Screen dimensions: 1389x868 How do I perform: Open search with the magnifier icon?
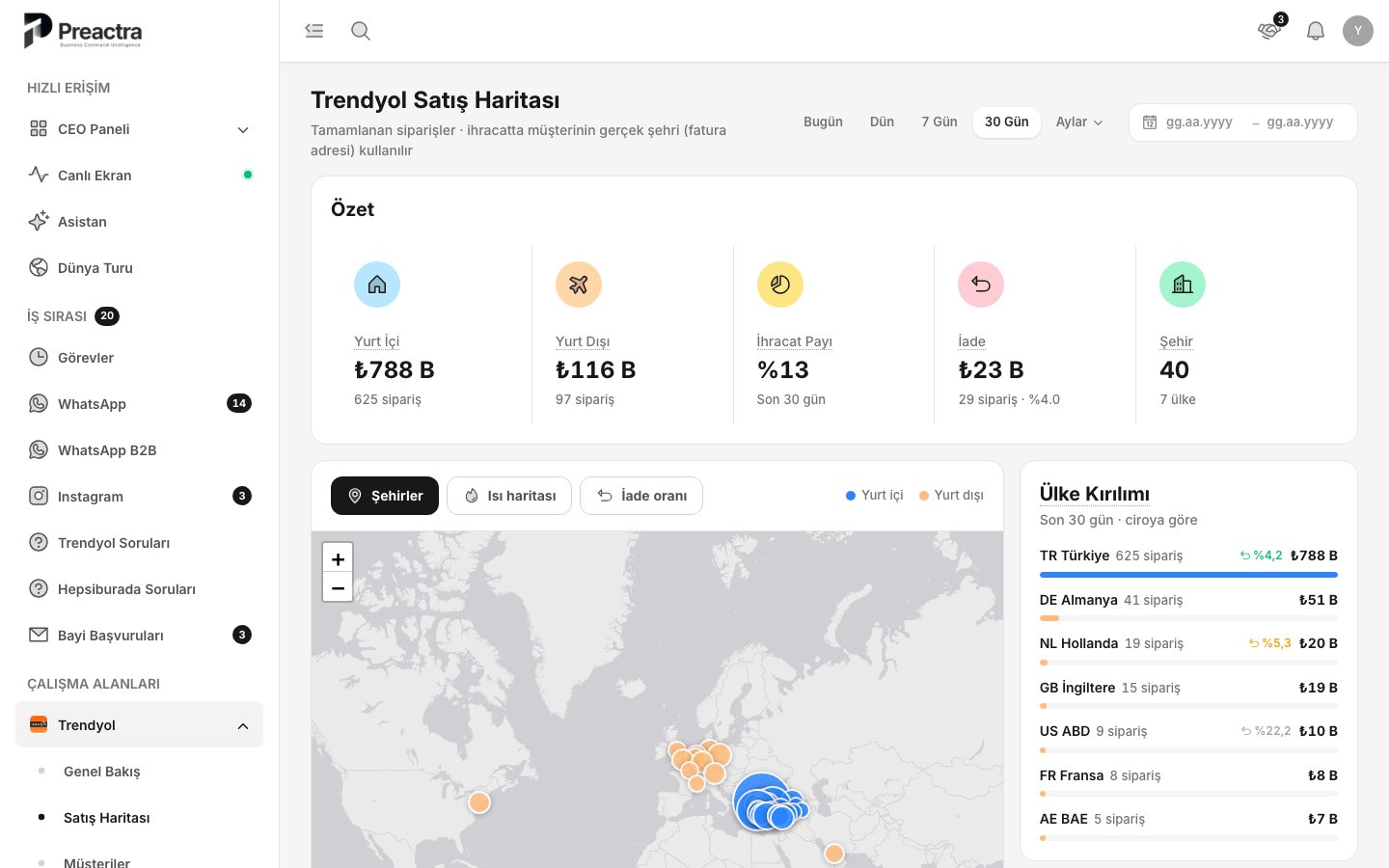click(361, 31)
